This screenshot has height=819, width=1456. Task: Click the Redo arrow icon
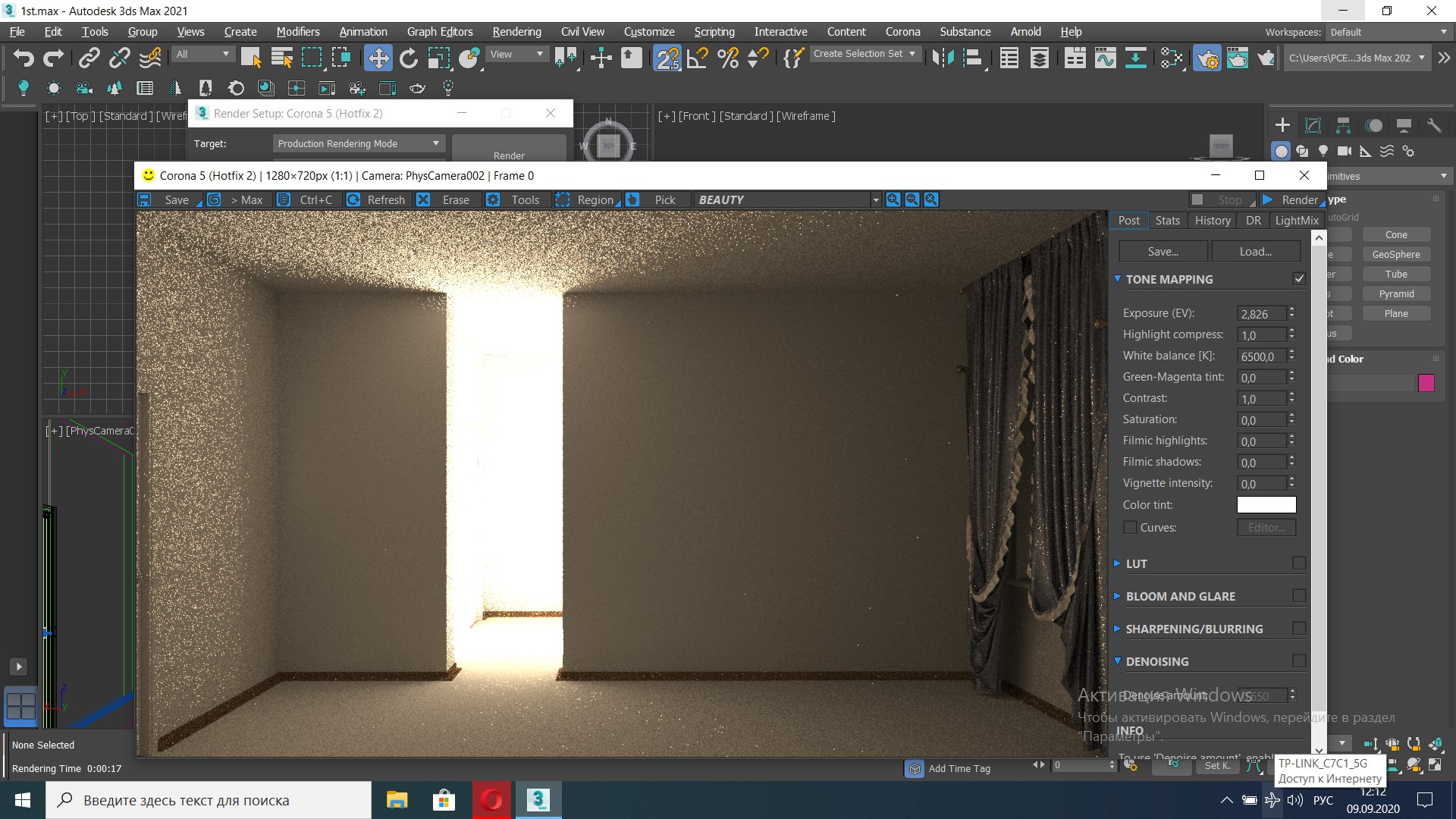tap(53, 58)
